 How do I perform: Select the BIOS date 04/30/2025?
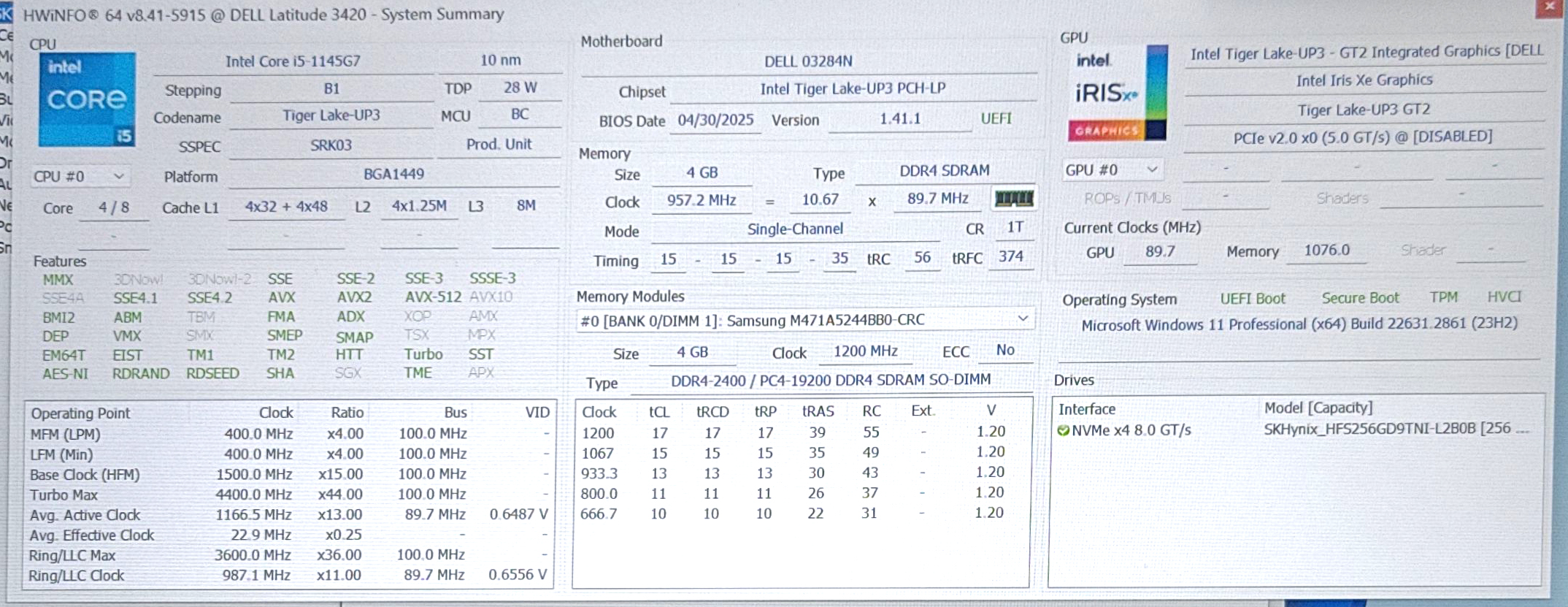pyautogui.click(x=715, y=120)
